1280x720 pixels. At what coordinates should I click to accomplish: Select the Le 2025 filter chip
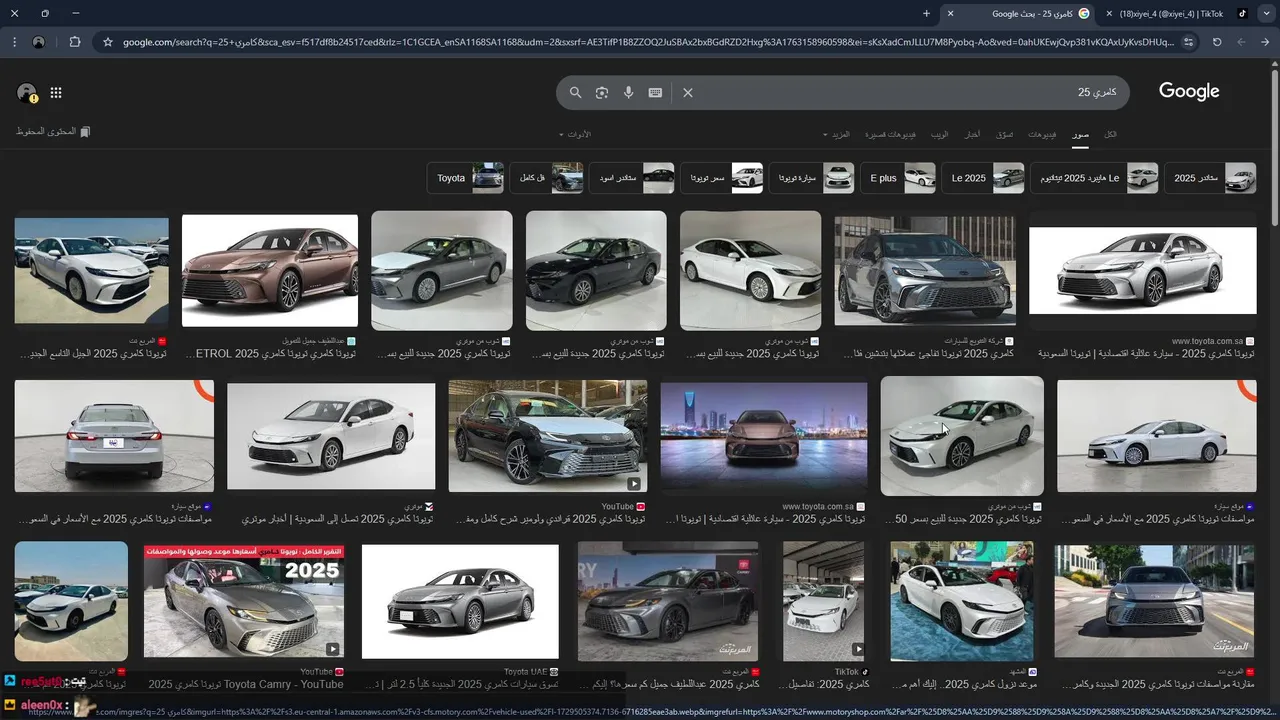click(982, 178)
